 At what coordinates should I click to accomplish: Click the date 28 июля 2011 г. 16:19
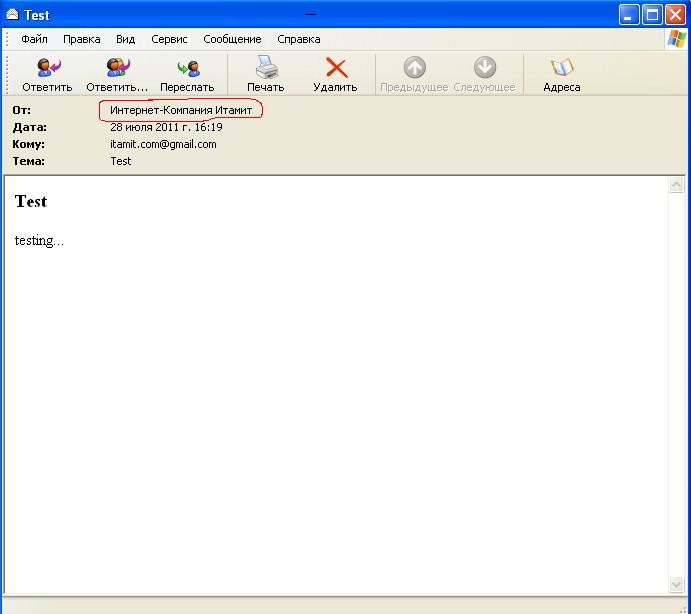point(166,127)
